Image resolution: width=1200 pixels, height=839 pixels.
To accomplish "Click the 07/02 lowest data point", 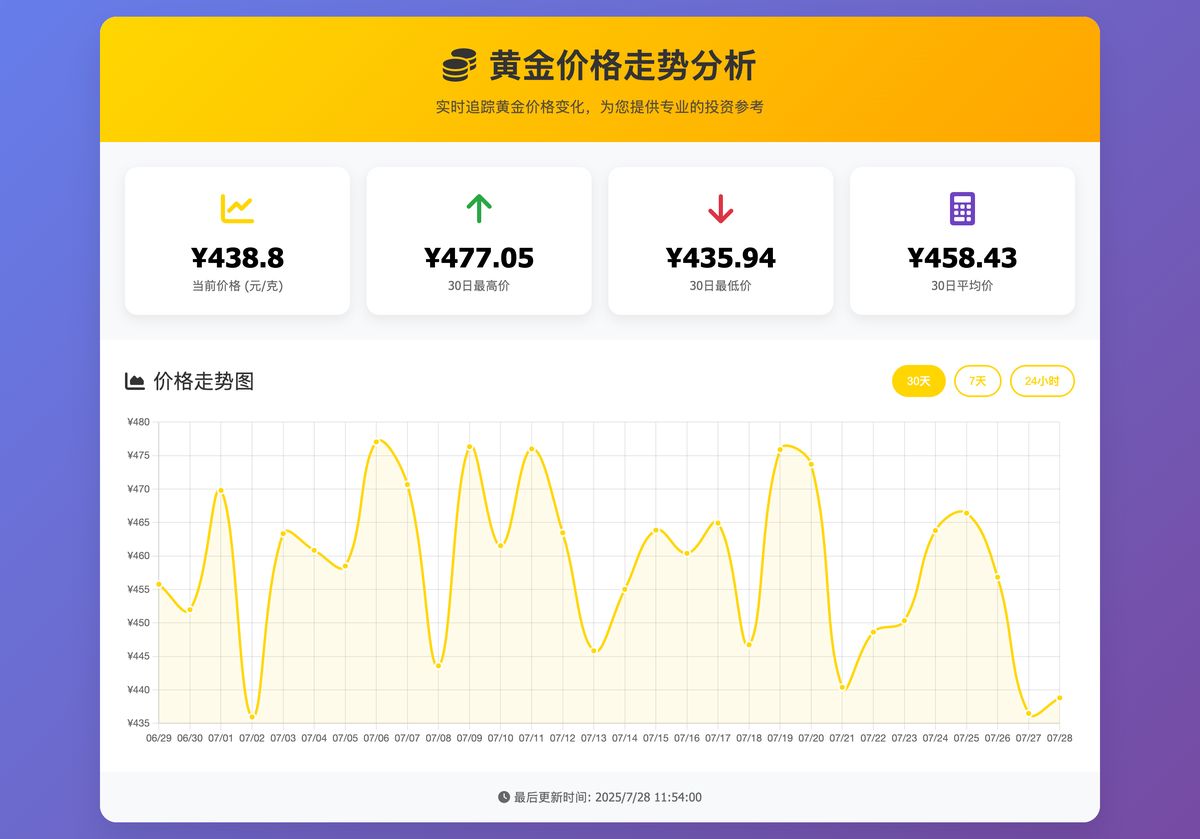I will coord(252,717).
